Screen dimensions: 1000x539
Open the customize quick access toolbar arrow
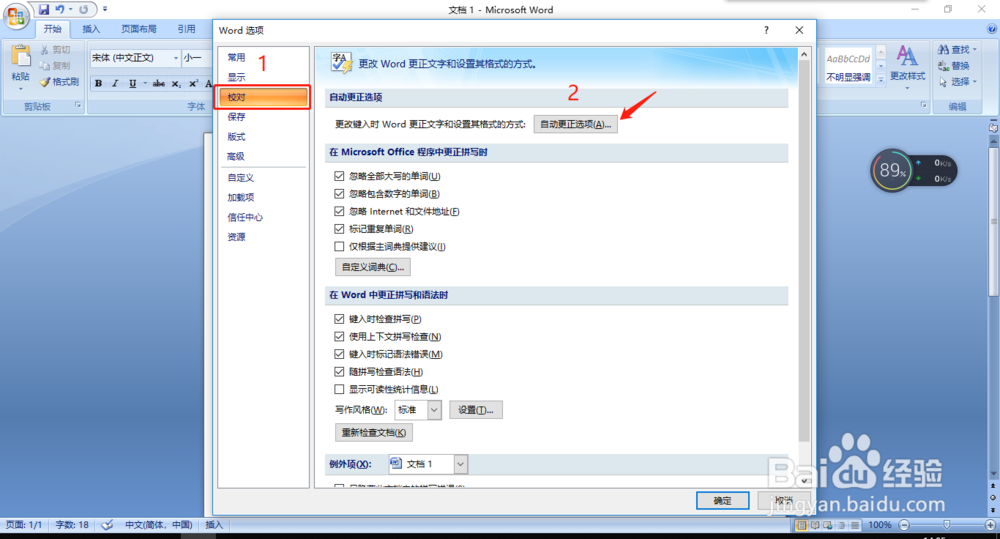click(105, 10)
